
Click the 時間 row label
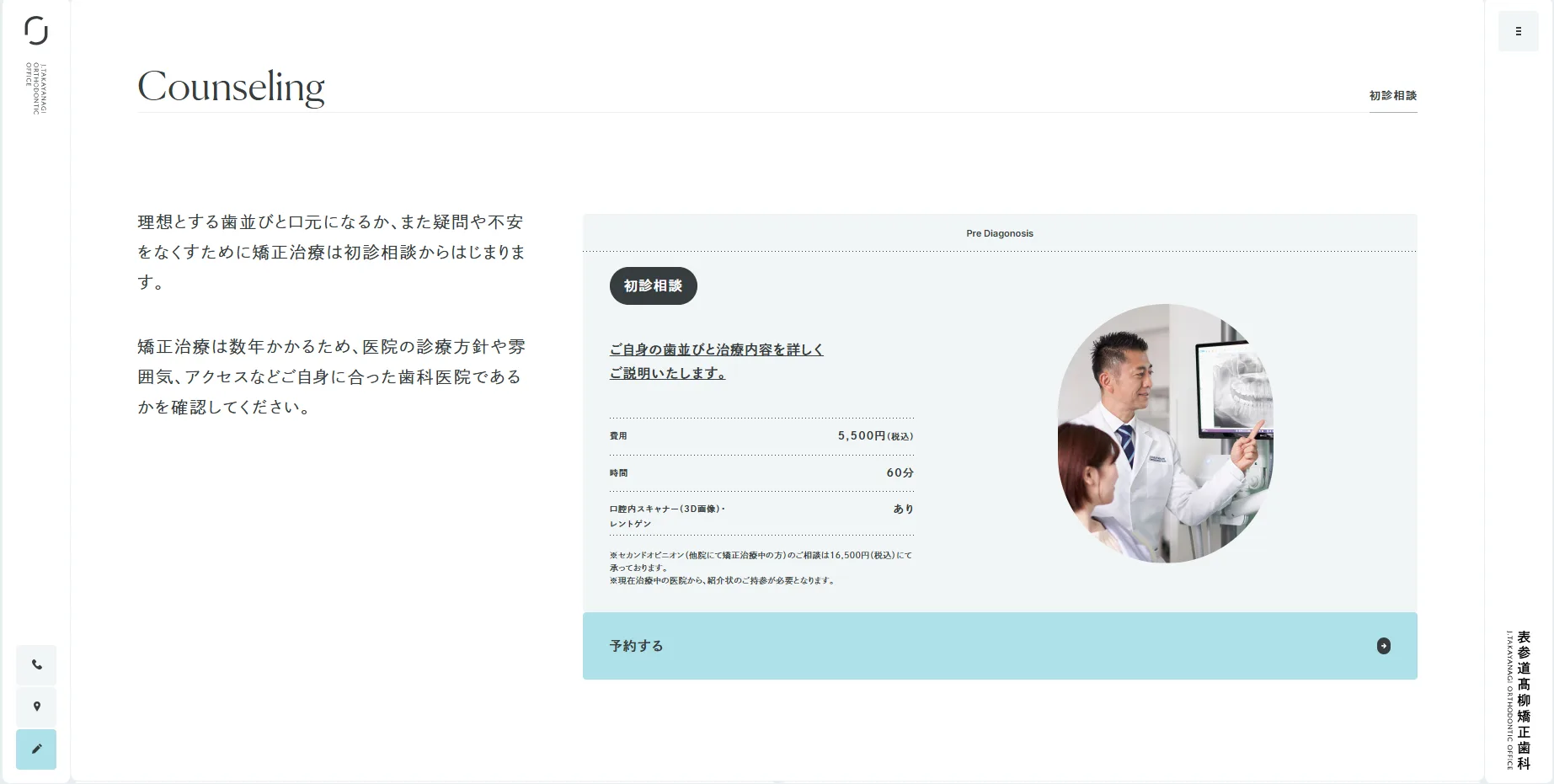click(x=618, y=473)
